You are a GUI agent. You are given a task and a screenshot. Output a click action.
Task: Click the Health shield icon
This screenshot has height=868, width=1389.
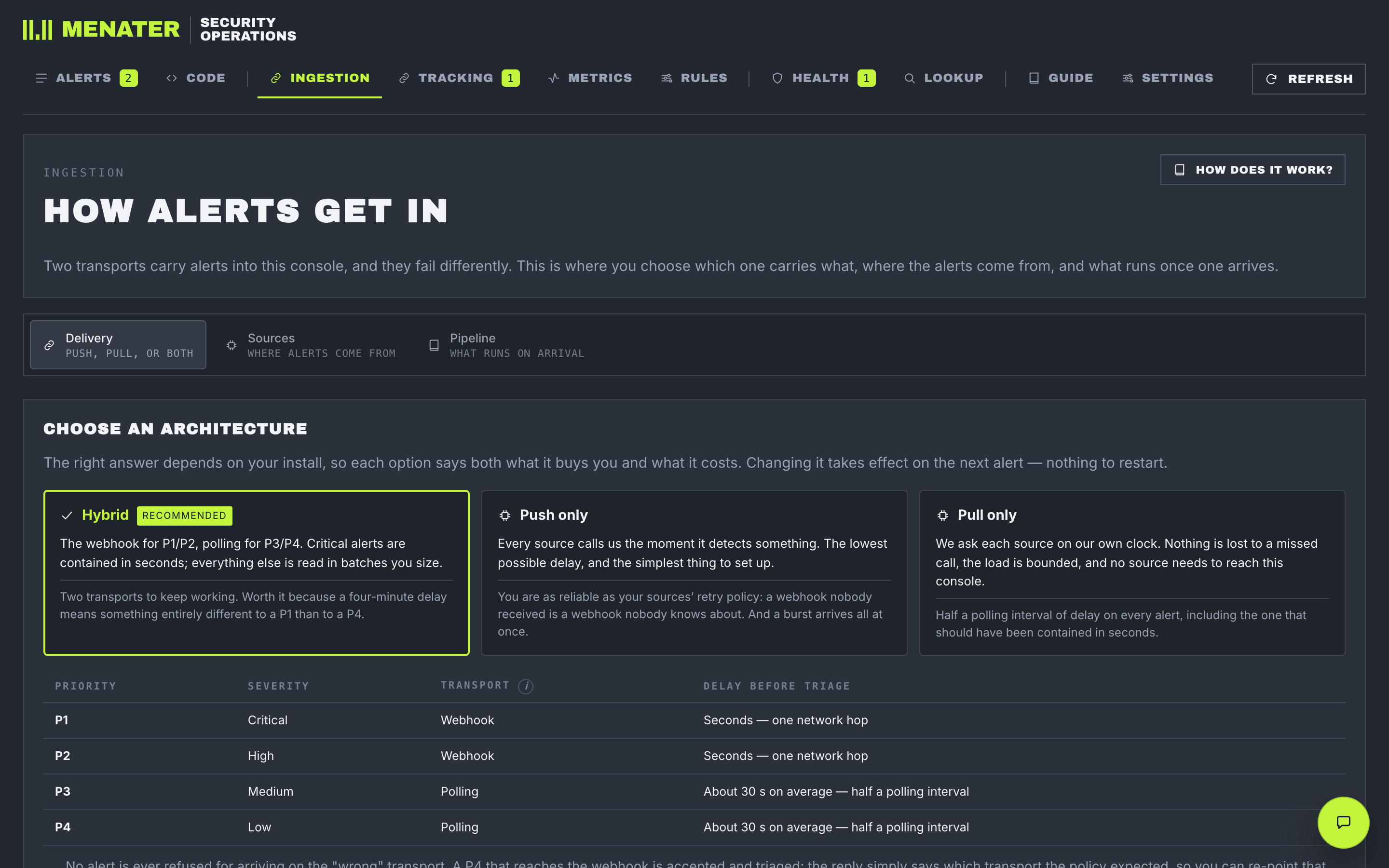[777, 78]
